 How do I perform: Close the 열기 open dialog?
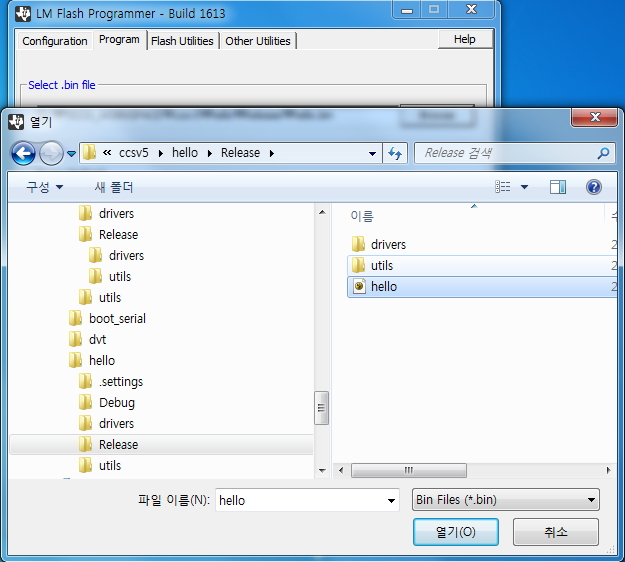coord(594,117)
